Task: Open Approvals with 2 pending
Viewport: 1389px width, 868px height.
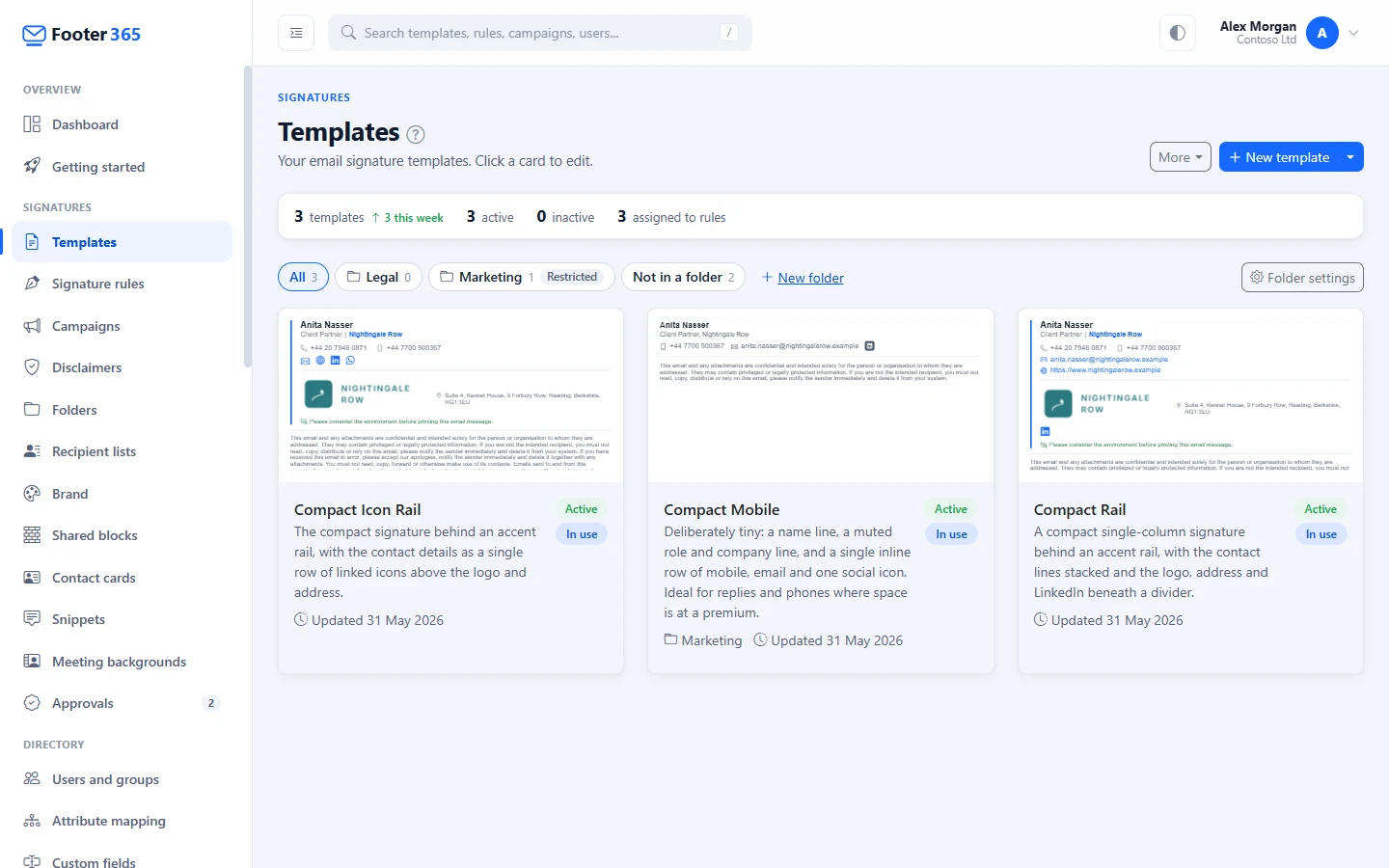Action: click(121, 703)
